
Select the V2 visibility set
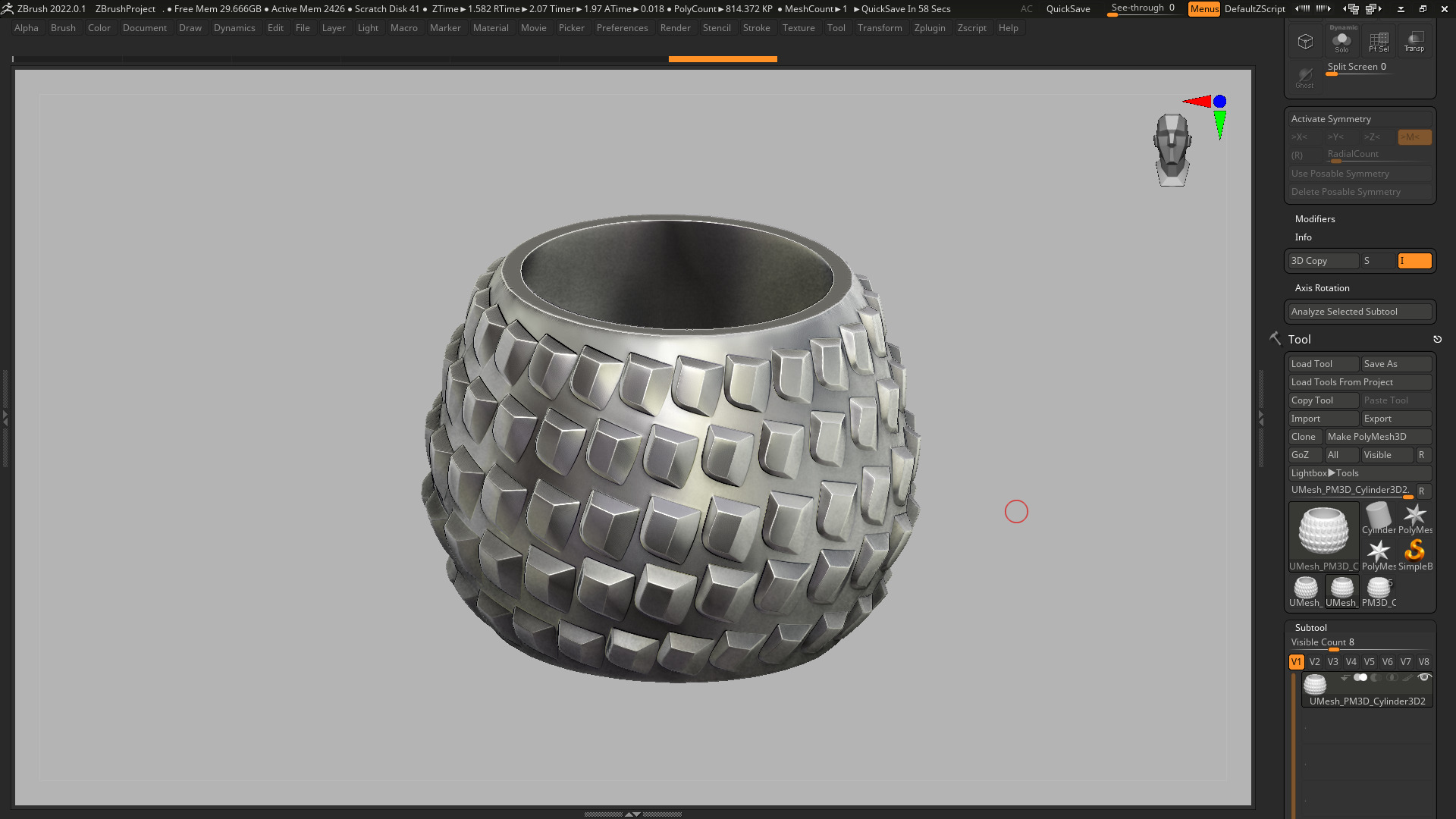pyautogui.click(x=1315, y=662)
